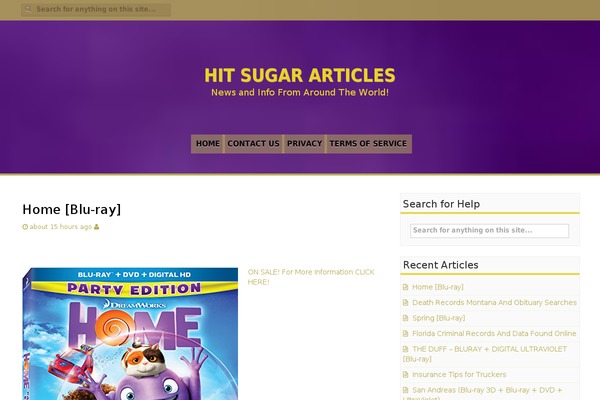Image resolution: width=600 pixels, height=400 pixels.
Task: Focus the top bar search field
Action: coord(96,9)
